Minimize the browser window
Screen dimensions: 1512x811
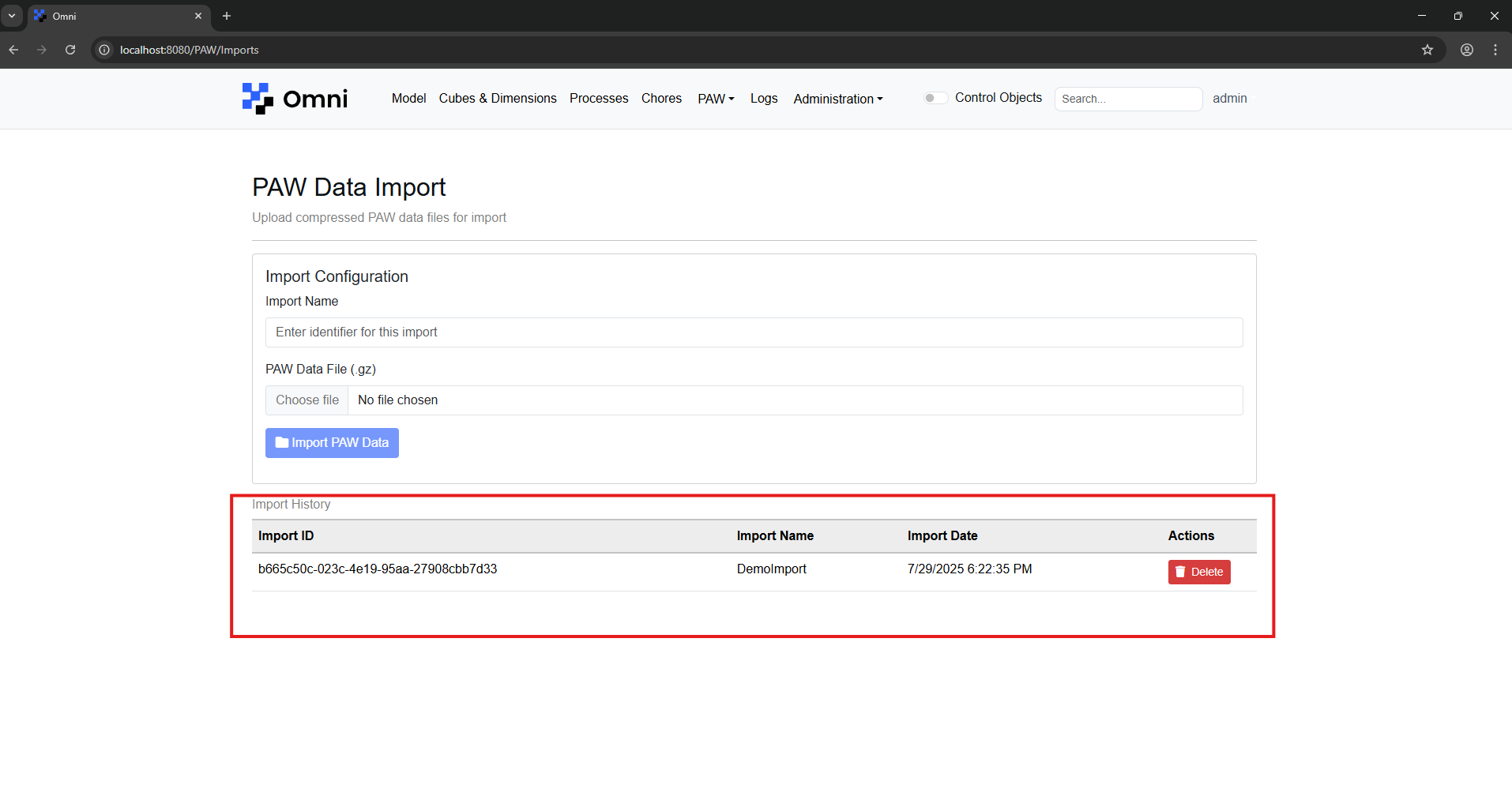click(1422, 16)
